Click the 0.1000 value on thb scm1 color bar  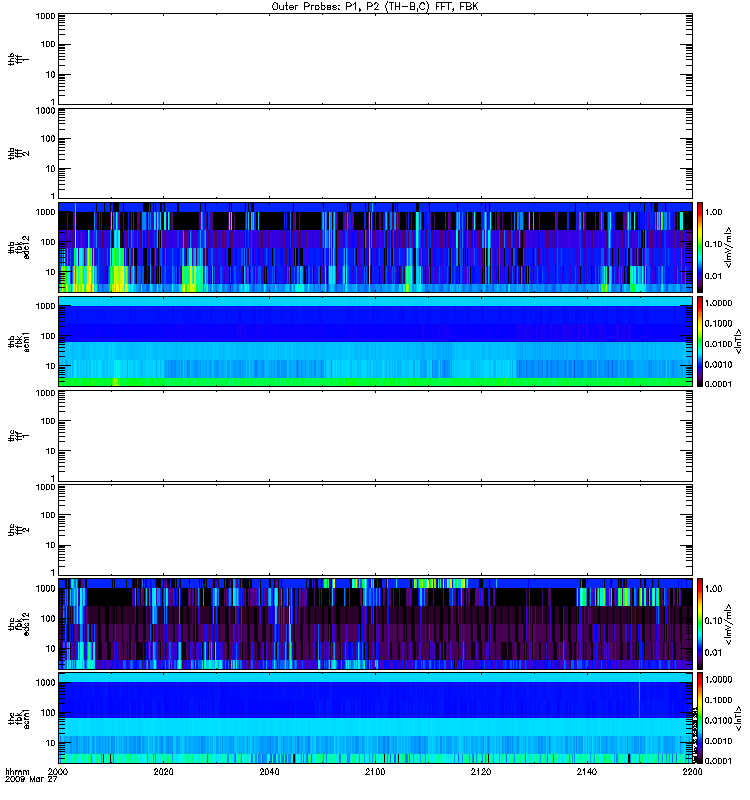click(x=718, y=323)
